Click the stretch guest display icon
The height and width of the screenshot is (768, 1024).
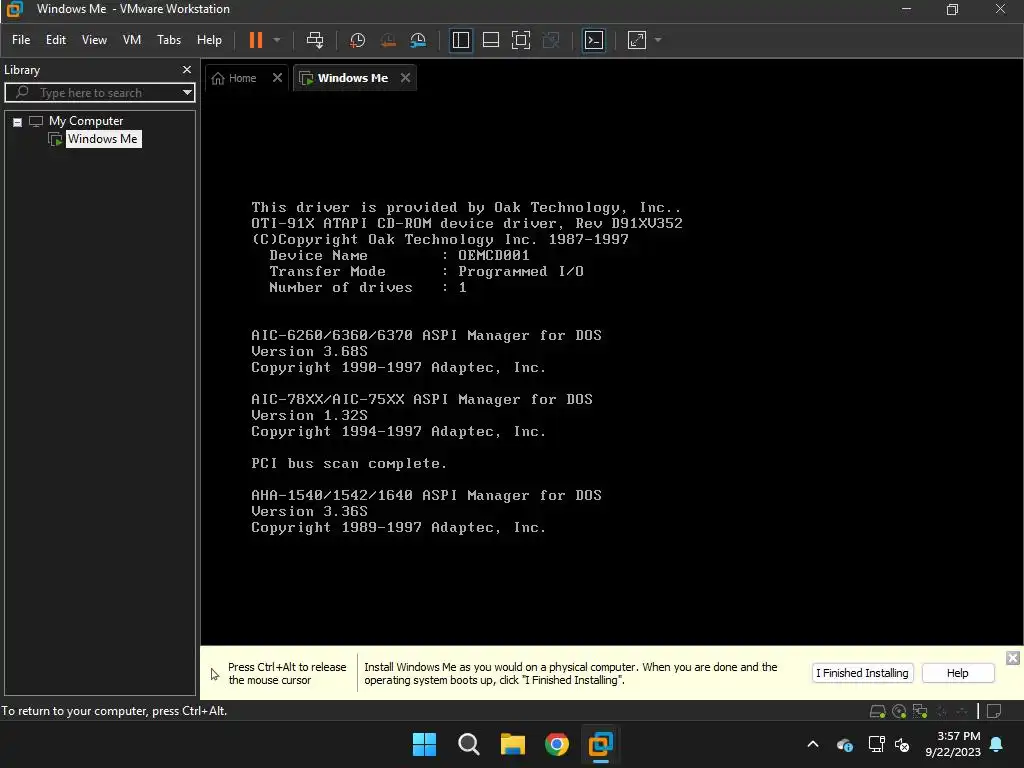637,40
